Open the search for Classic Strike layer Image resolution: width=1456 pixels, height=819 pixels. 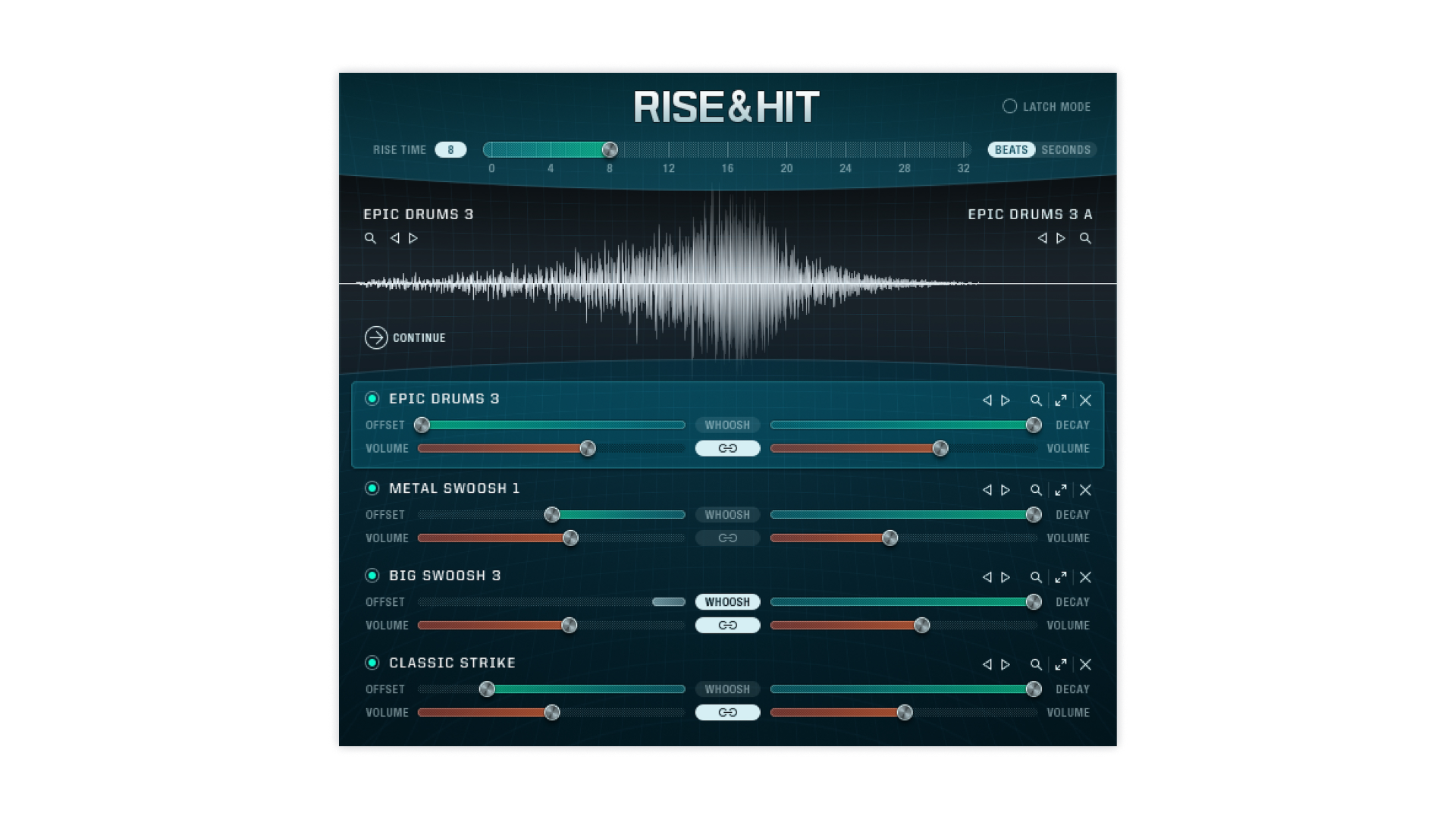1036,664
